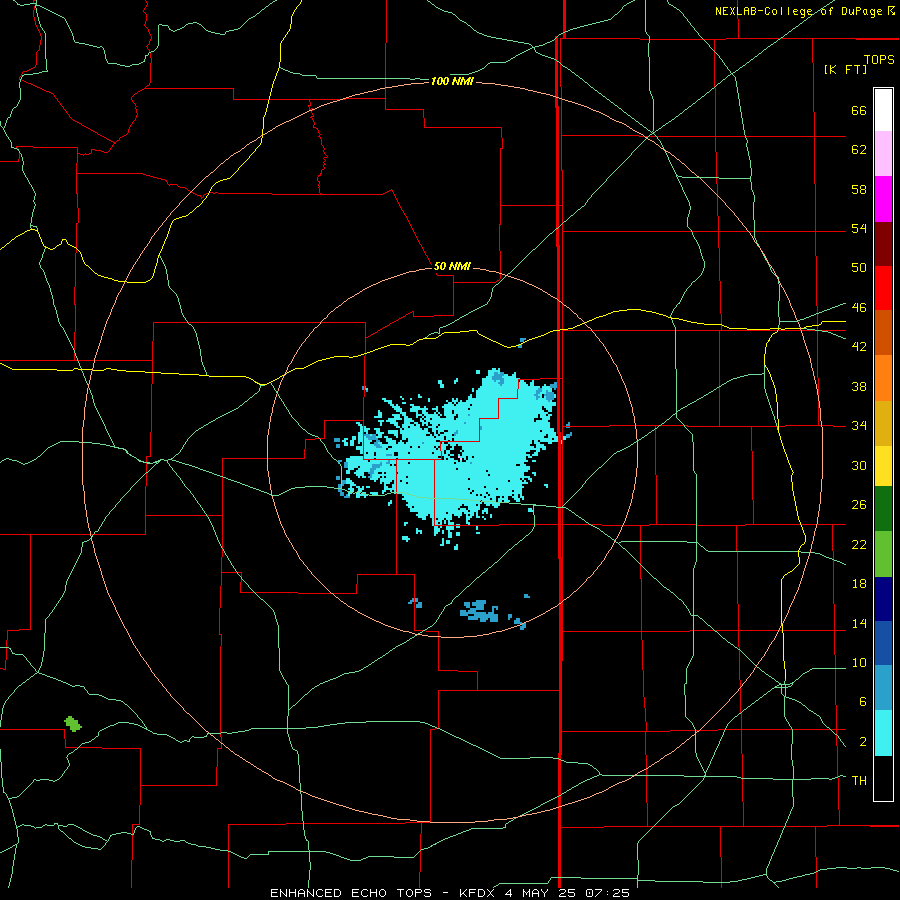The width and height of the screenshot is (900, 900).
Task: Click the legend value 54
Action: (x=859, y=228)
